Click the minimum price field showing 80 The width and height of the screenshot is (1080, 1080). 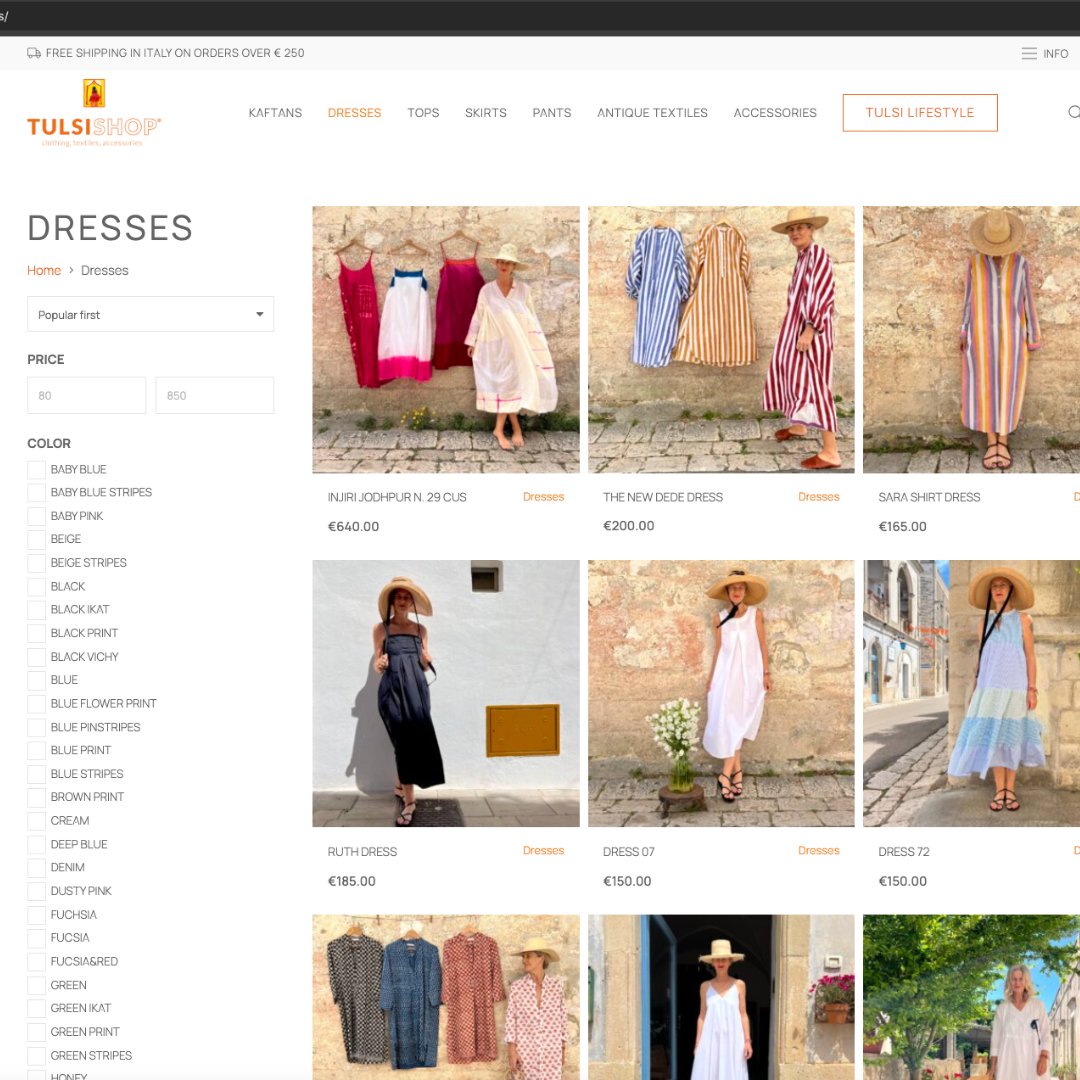tap(86, 395)
